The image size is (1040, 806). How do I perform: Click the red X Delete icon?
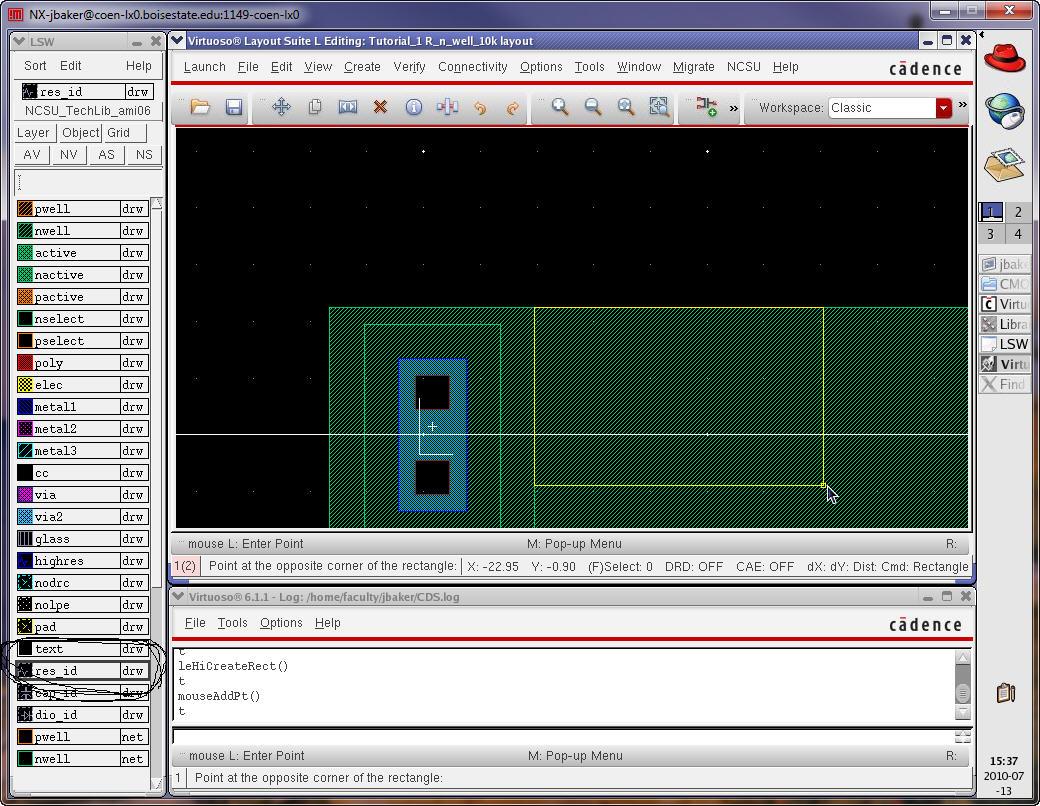[380, 107]
